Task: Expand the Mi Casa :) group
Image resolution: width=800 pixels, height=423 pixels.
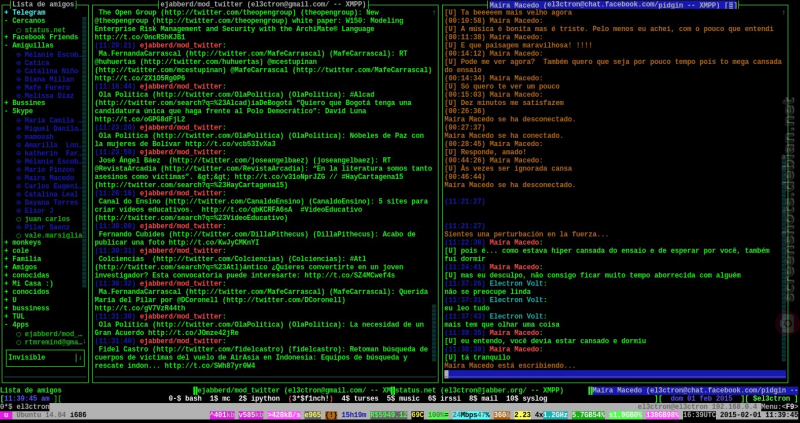Action: tap(7, 283)
